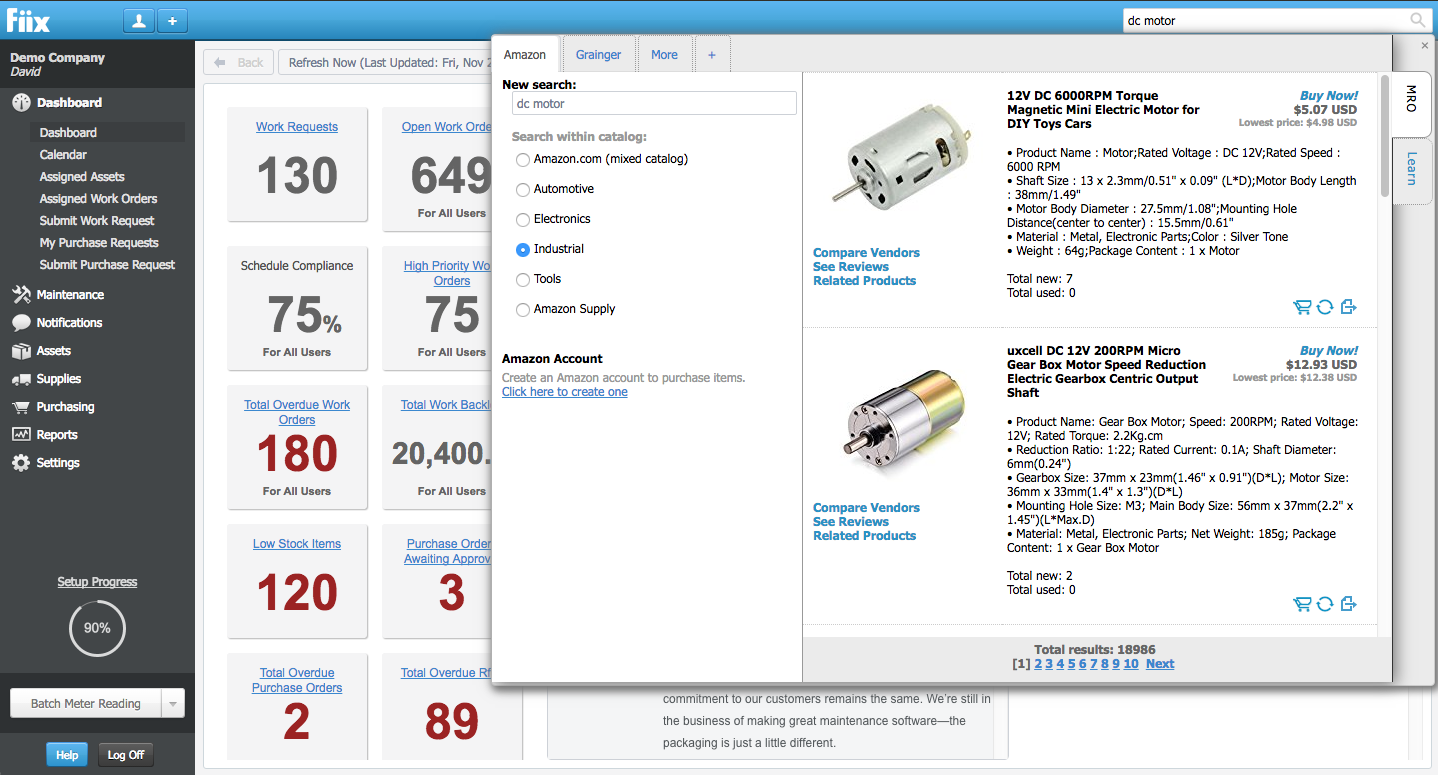The height and width of the screenshot is (775, 1438).
Task: Click the New search input field
Action: click(655, 103)
